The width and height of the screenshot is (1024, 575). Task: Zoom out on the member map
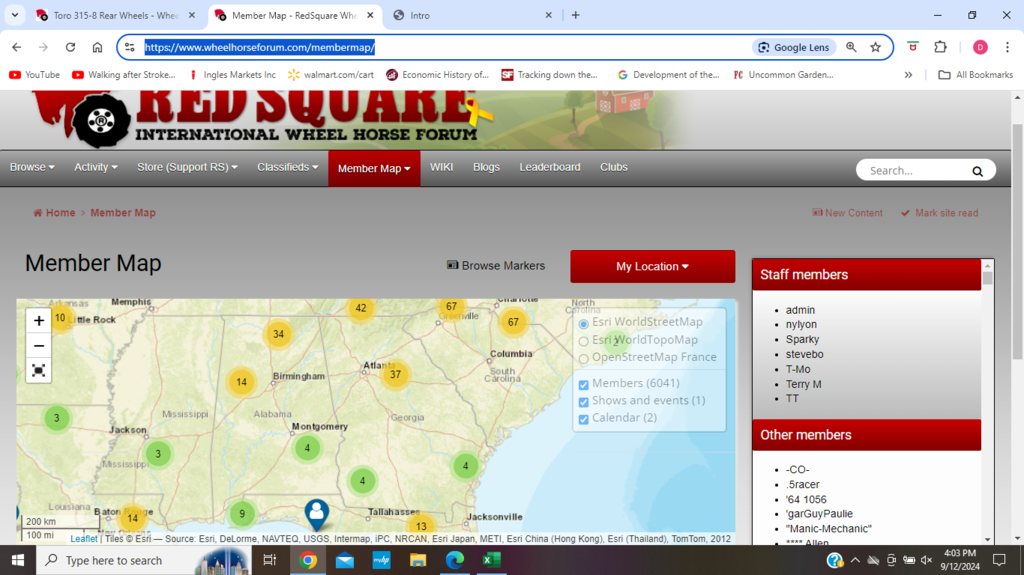(39, 346)
